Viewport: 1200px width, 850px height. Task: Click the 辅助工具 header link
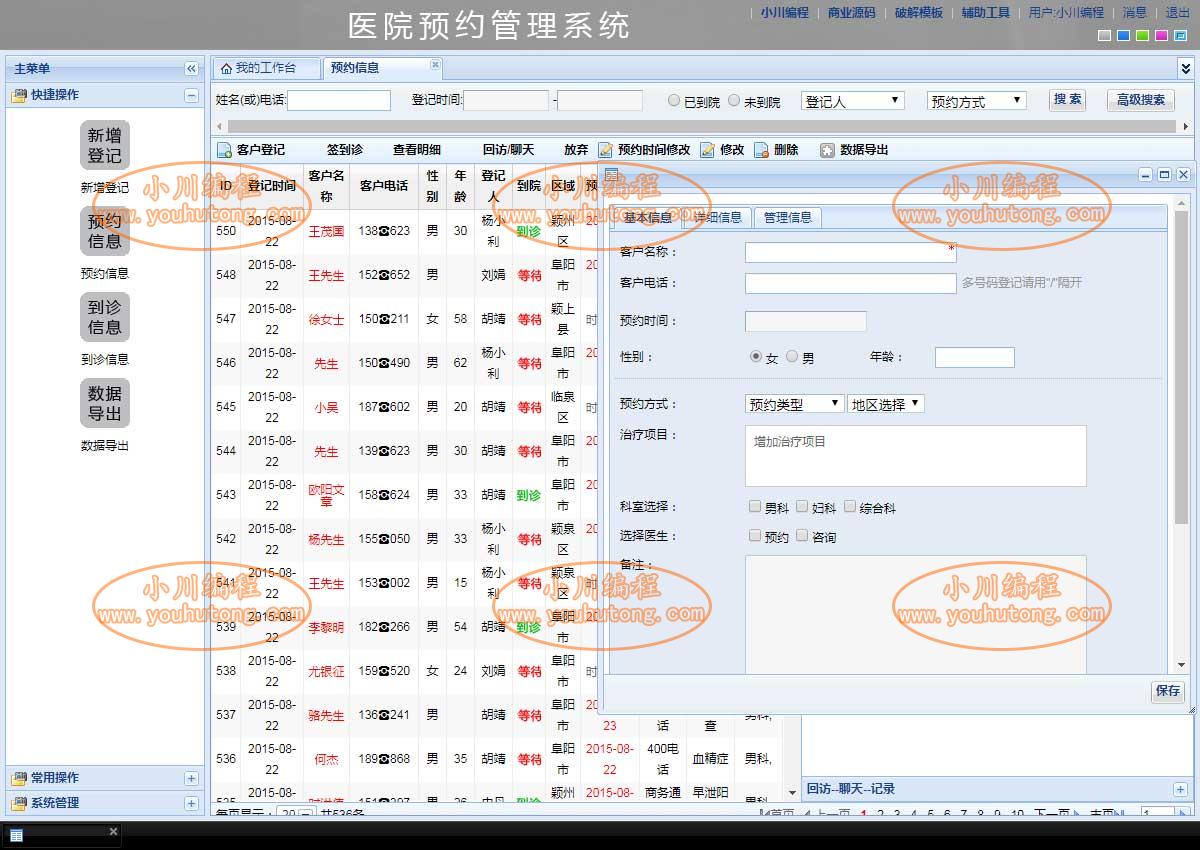point(986,13)
